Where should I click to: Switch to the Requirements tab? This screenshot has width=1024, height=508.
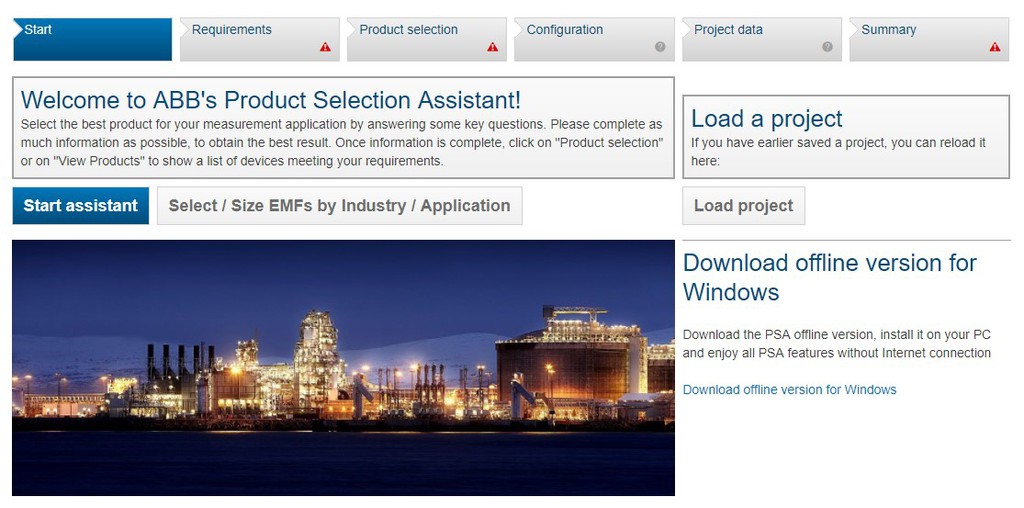click(260, 39)
